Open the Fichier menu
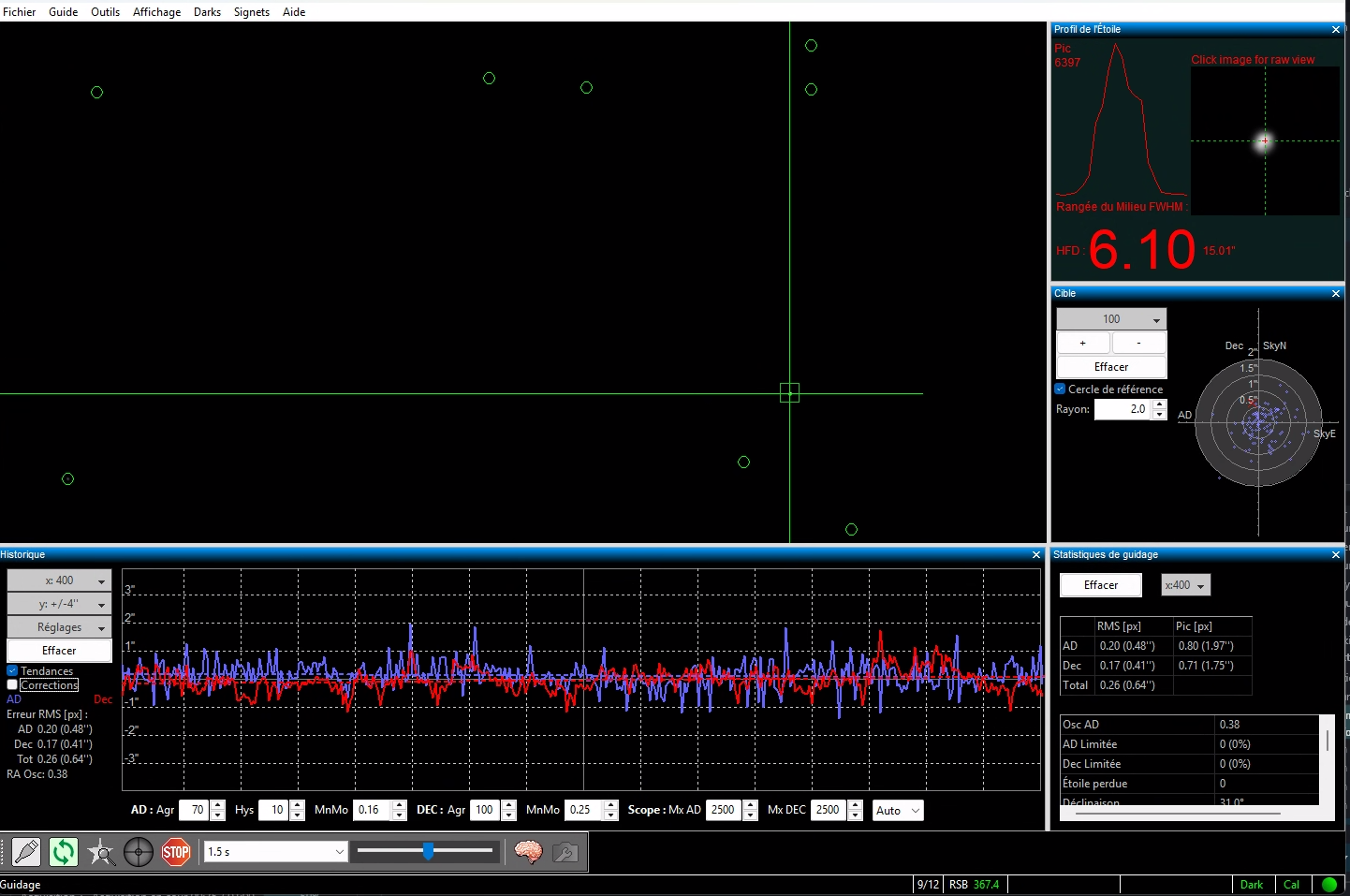Viewport: 1350px width, 896px height. 20,12
